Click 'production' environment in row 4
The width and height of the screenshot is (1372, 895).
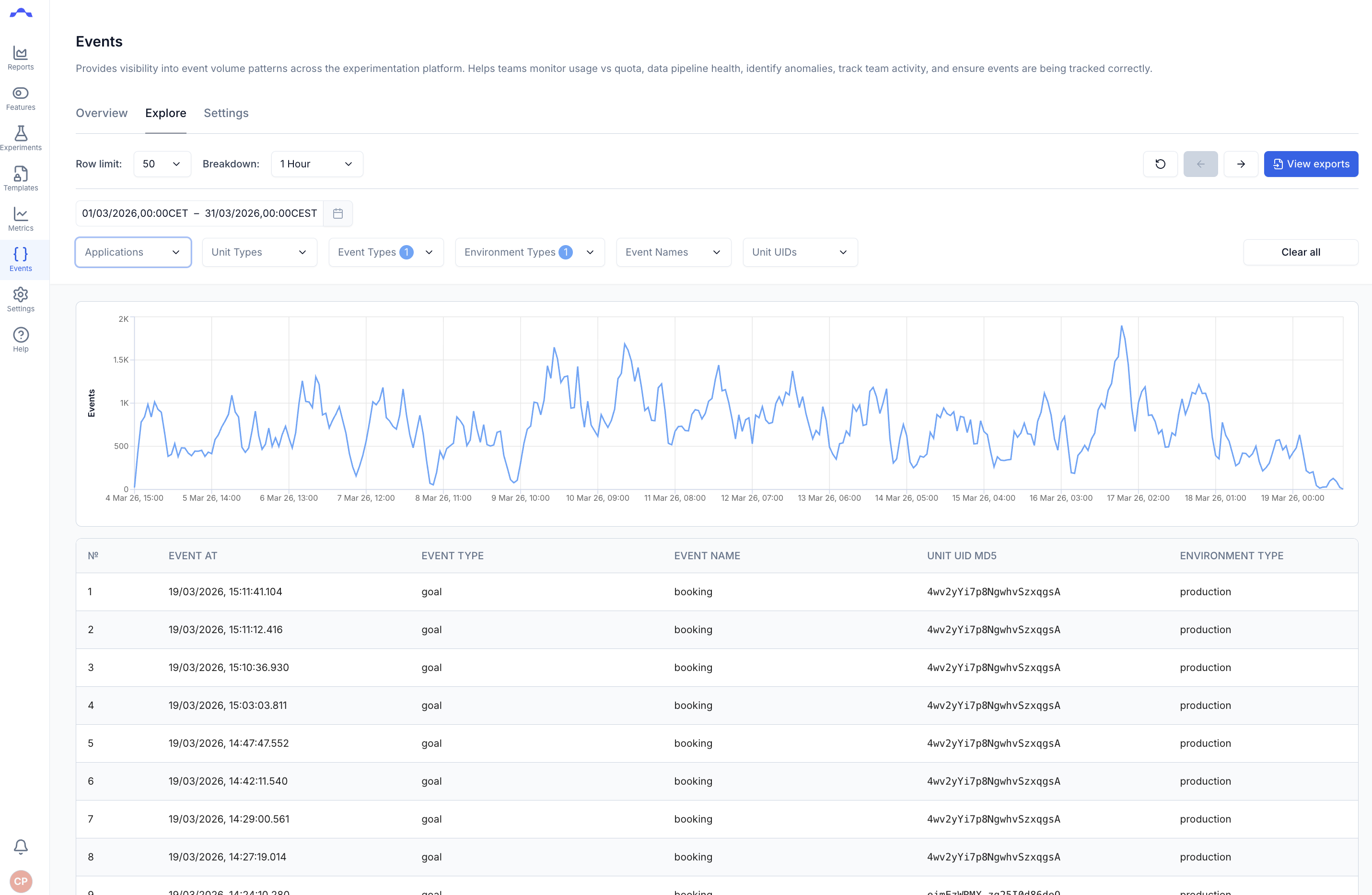point(1205,706)
